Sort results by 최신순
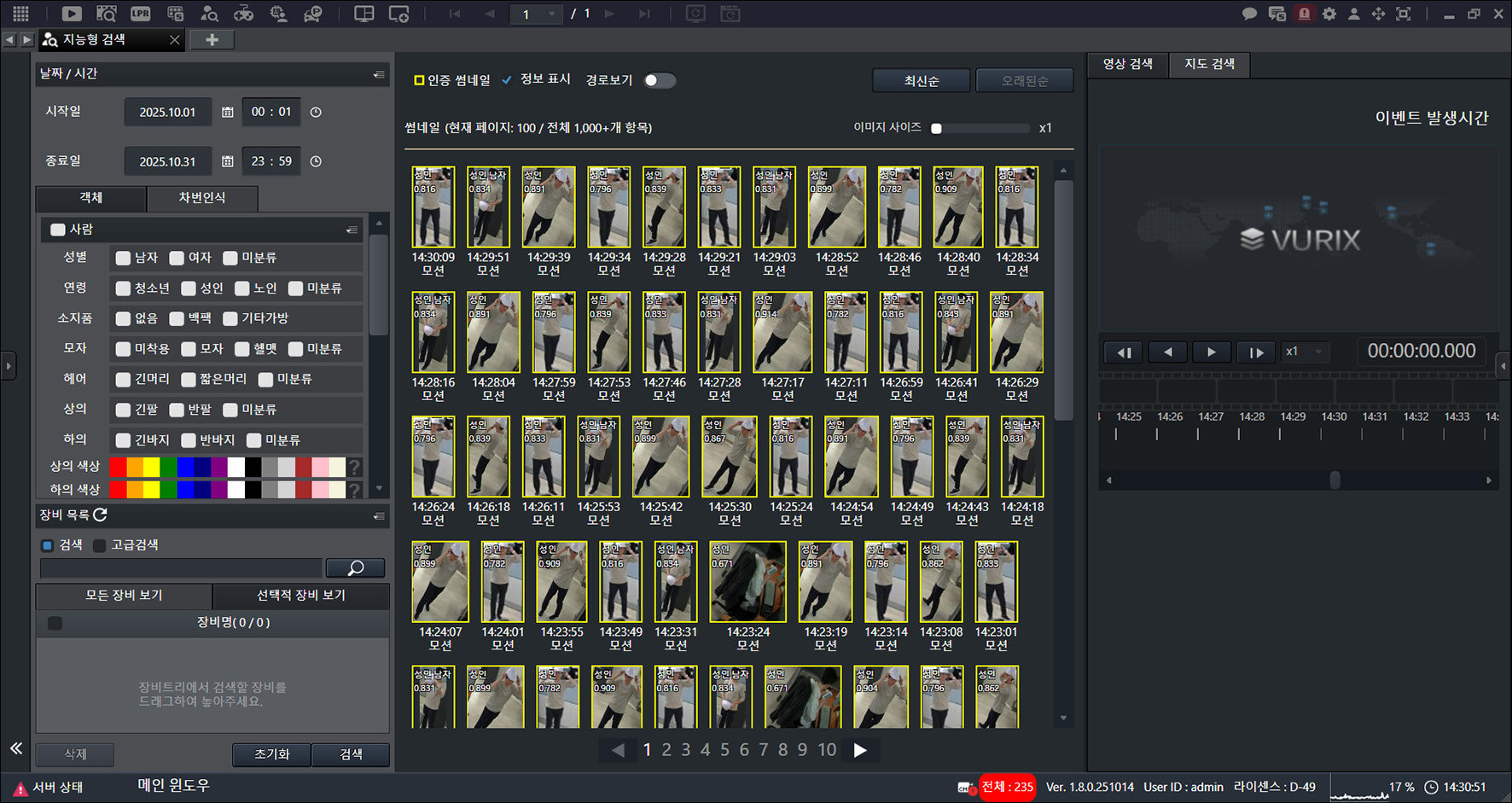 (922, 80)
